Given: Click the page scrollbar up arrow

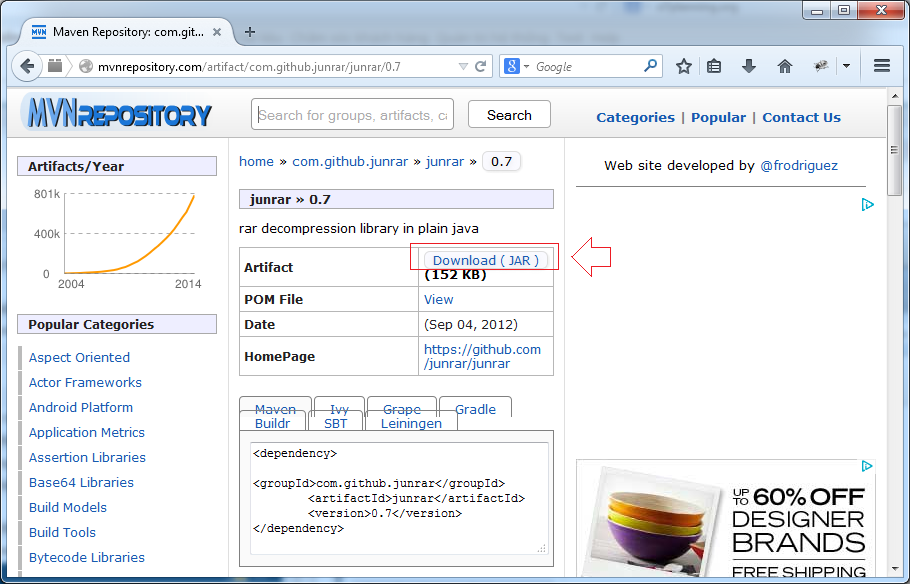Looking at the screenshot, I should (894, 96).
